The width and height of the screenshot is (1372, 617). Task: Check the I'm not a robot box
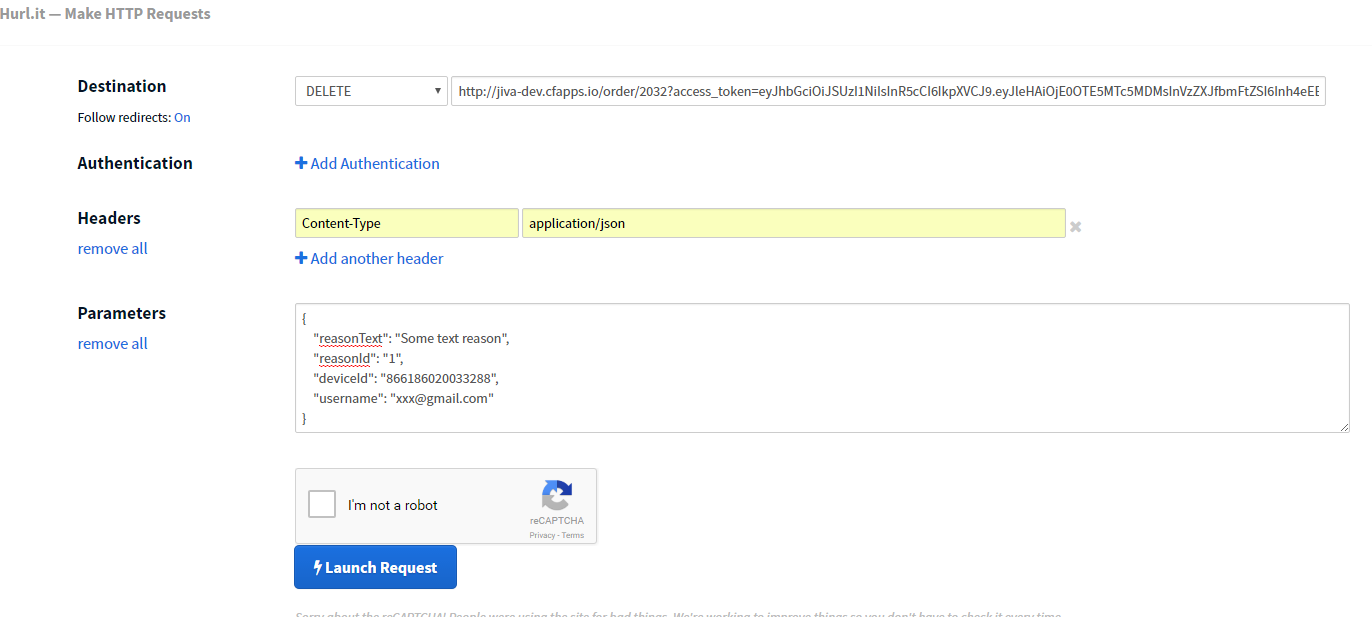coord(322,504)
